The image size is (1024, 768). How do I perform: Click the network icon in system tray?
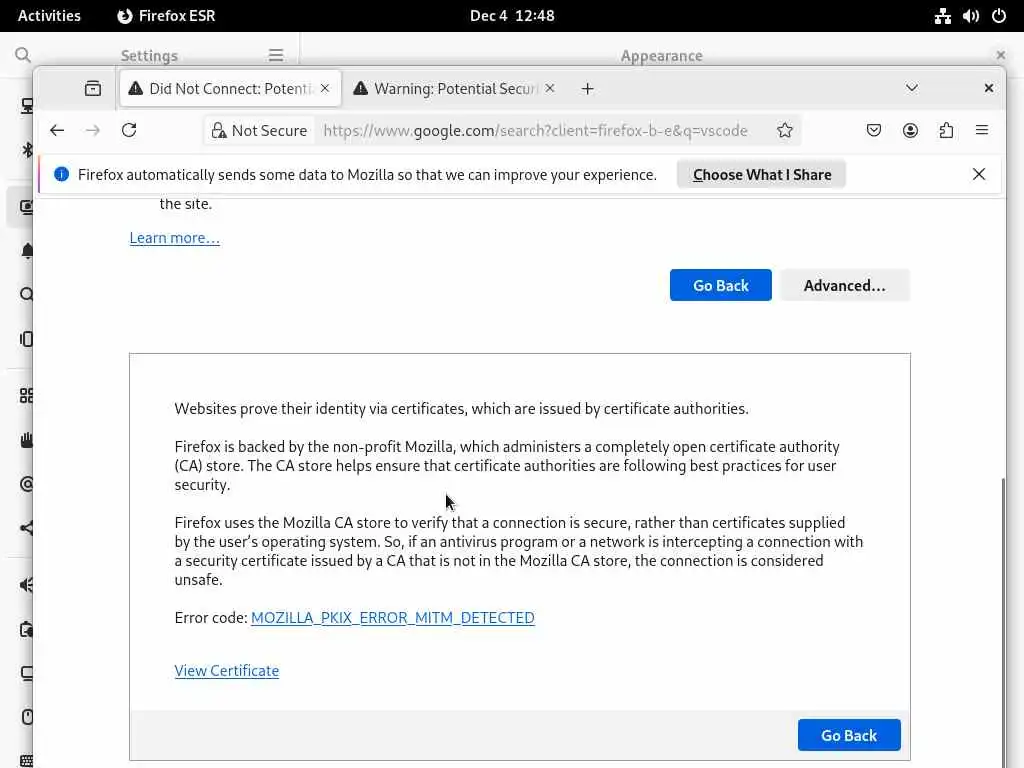(x=942, y=16)
